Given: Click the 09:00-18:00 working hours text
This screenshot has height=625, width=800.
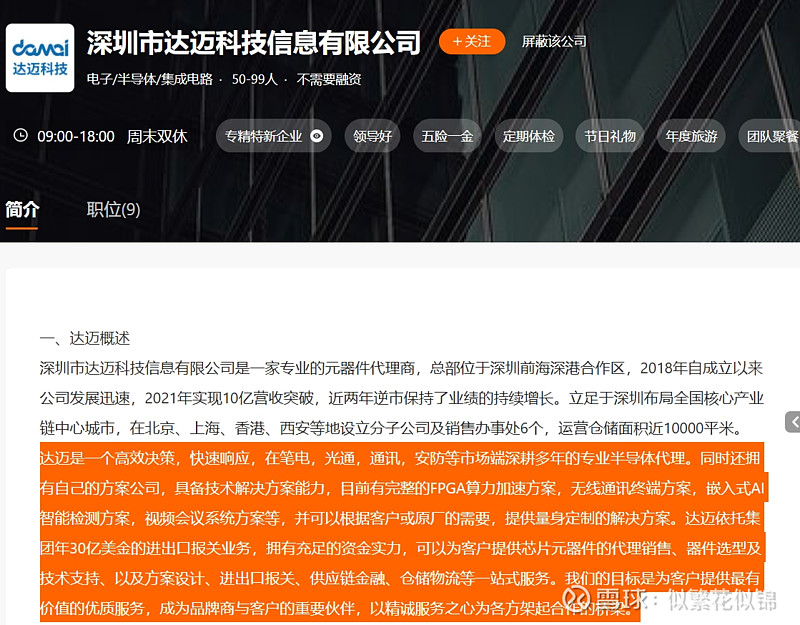Looking at the screenshot, I should click(76, 136).
